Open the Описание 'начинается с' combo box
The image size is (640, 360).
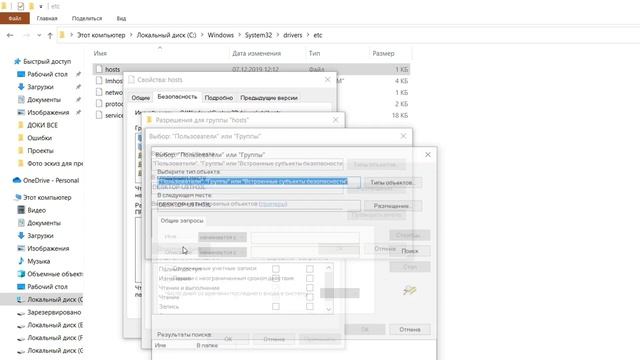tap(222, 252)
